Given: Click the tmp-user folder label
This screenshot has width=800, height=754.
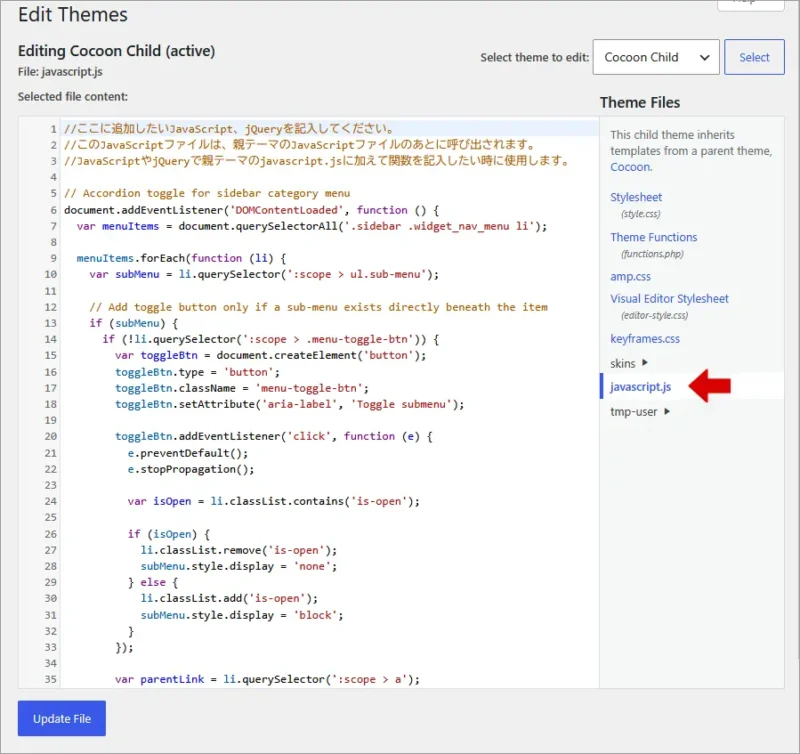Looking at the screenshot, I should (634, 412).
